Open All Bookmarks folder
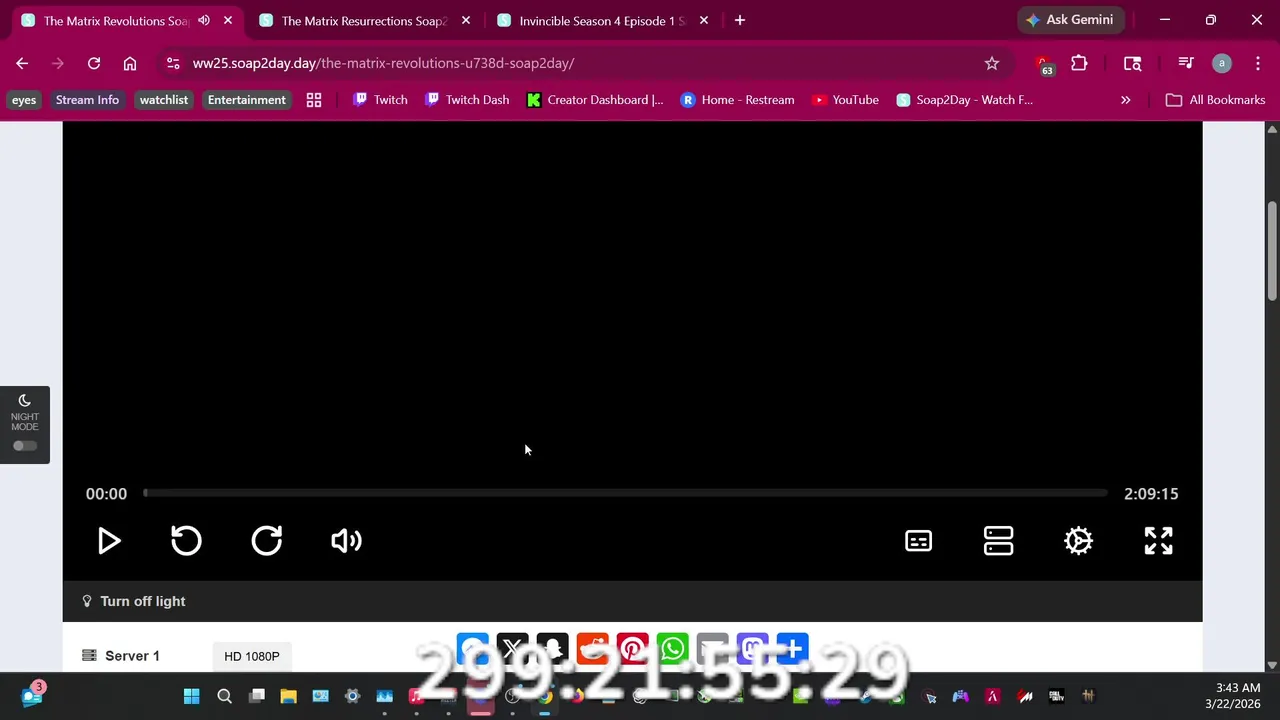Screen dimensions: 1280x720 point(1215,100)
